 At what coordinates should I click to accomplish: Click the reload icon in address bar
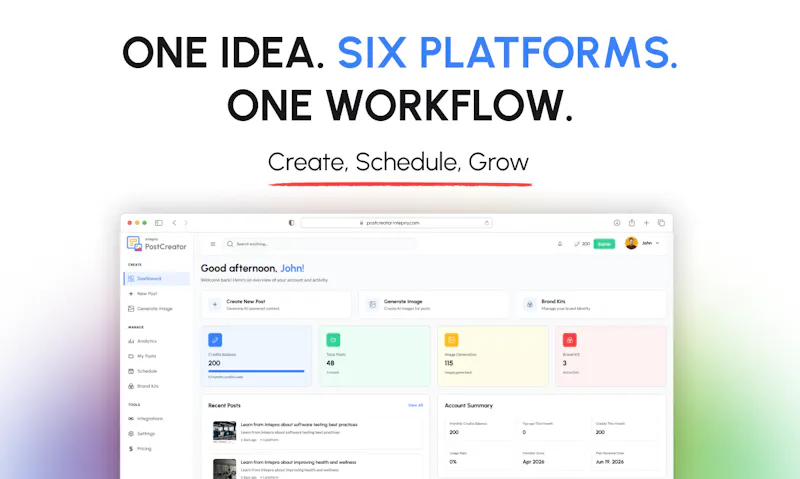487,223
